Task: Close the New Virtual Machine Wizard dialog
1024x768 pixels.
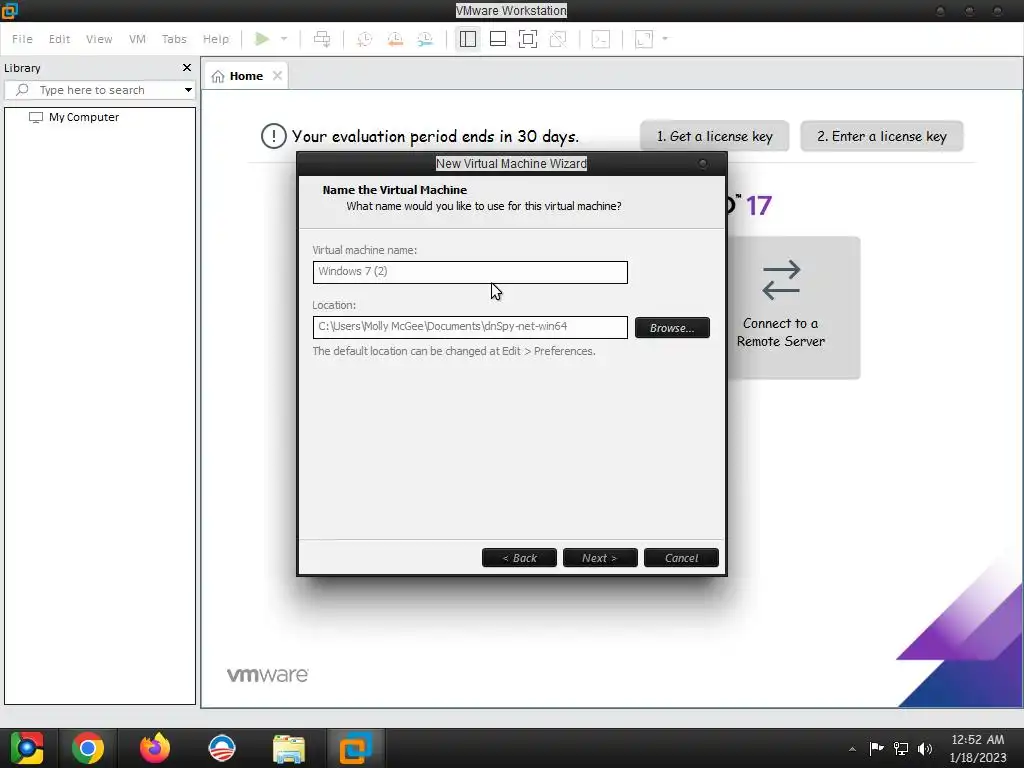Action: point(703,163)
